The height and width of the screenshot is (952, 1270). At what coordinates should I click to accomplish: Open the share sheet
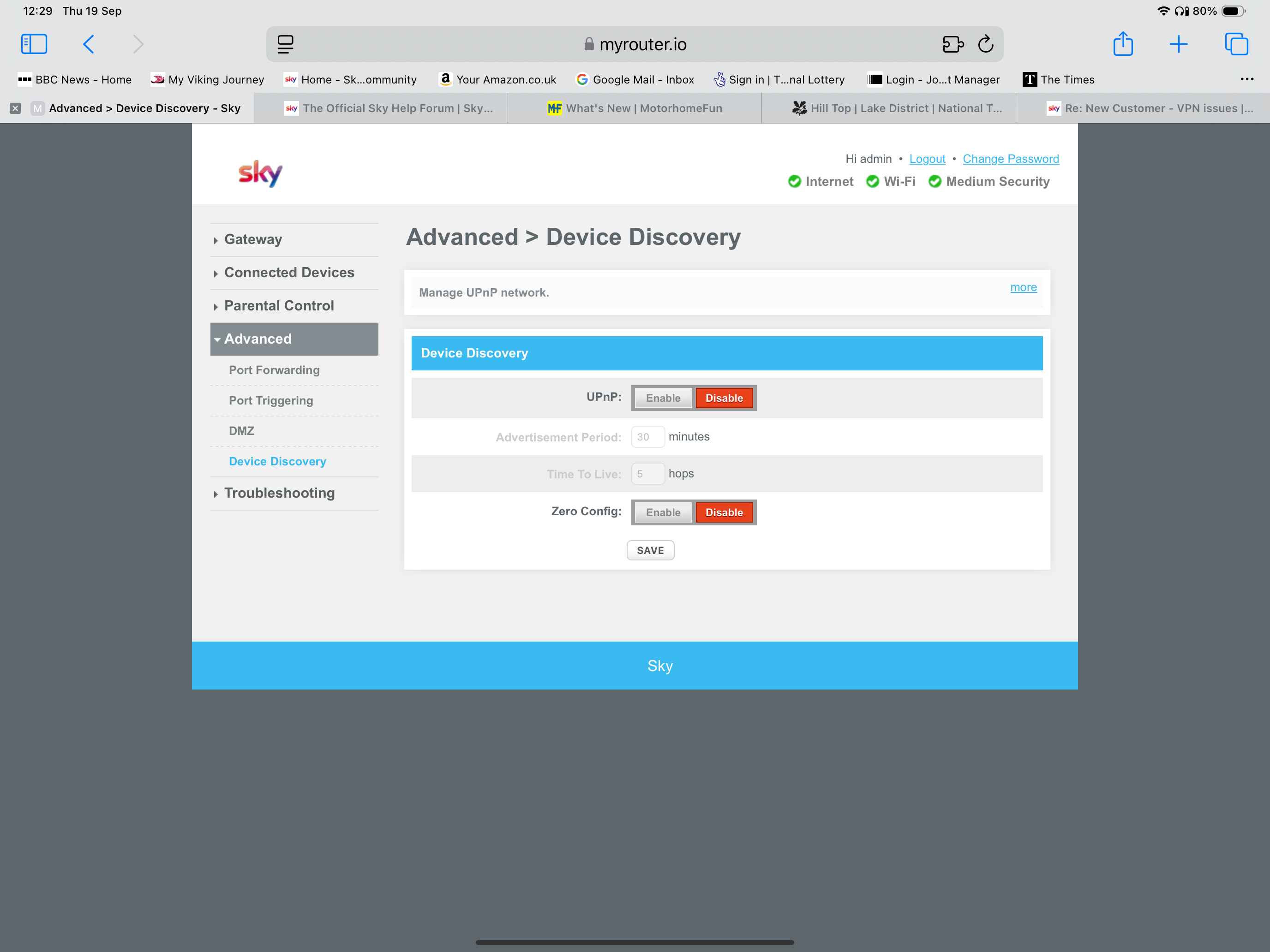click(x=1124, y=44)
